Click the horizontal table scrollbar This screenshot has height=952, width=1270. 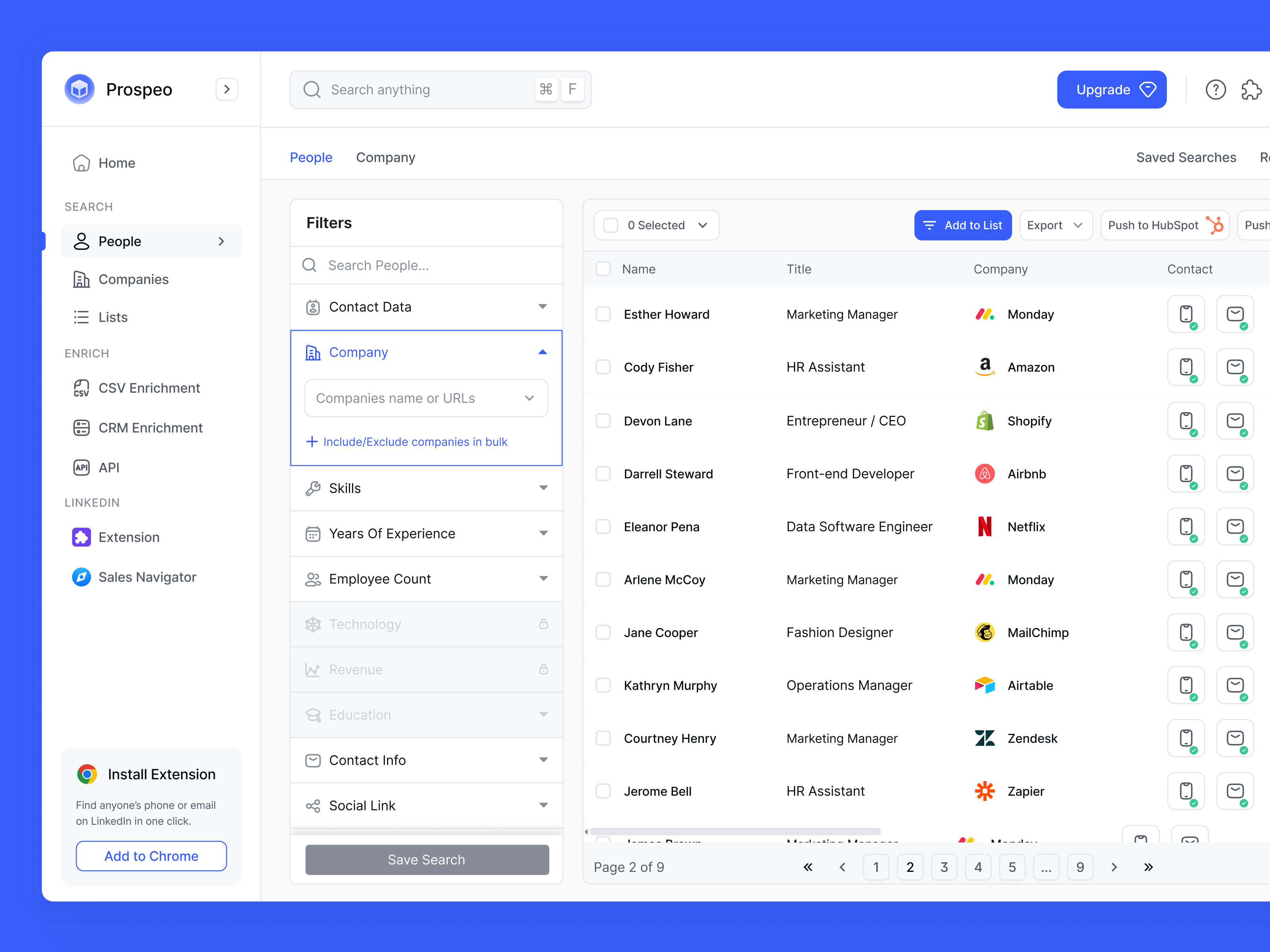(x=735, y=831)
